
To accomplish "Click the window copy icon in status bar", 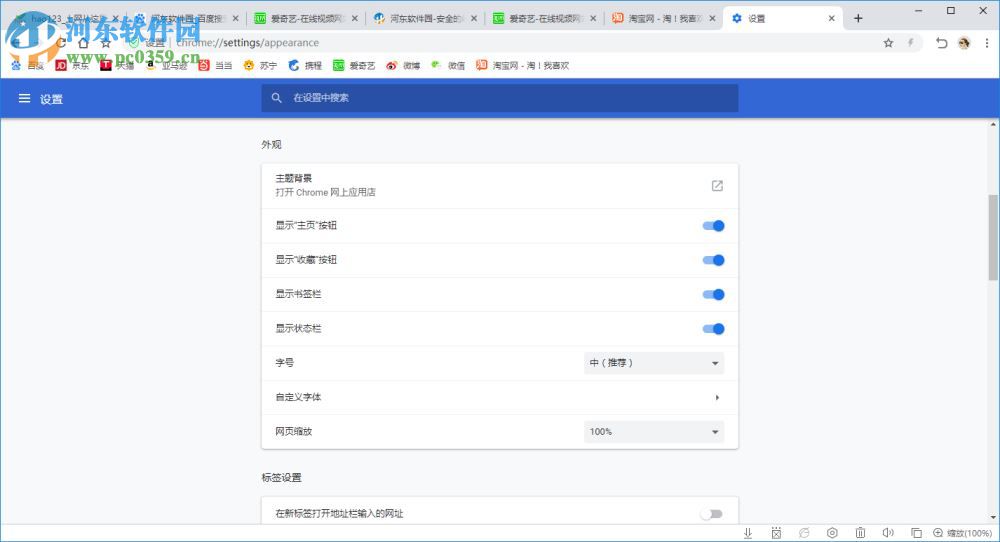I will click(x=916, y=533).
